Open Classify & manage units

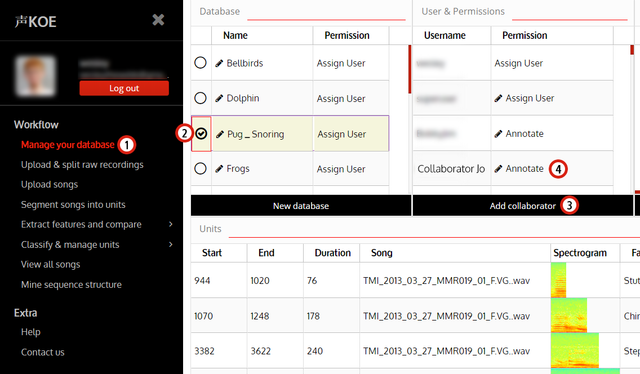(x=70, y=245)
